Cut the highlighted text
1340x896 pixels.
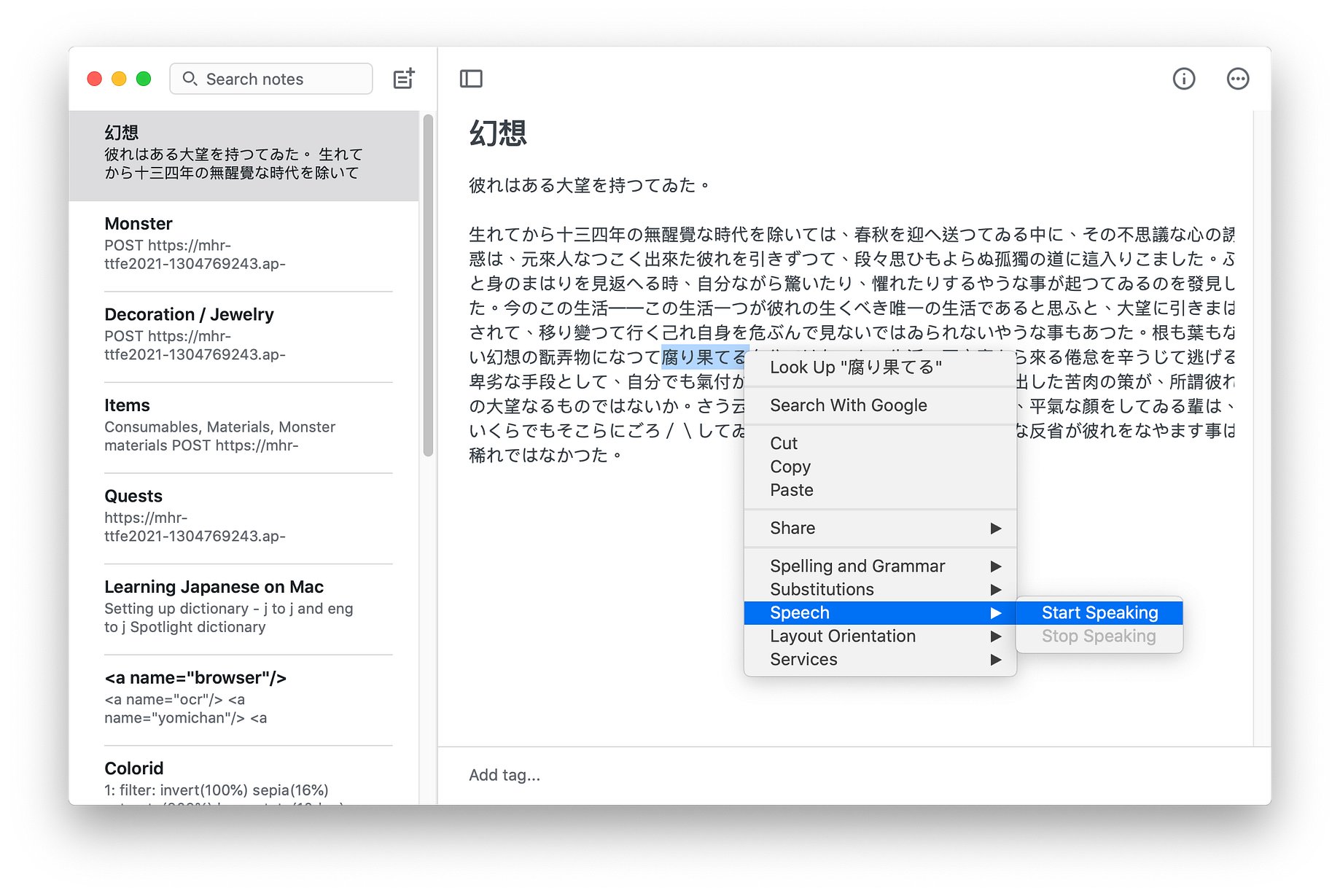(x=784, y=443)
